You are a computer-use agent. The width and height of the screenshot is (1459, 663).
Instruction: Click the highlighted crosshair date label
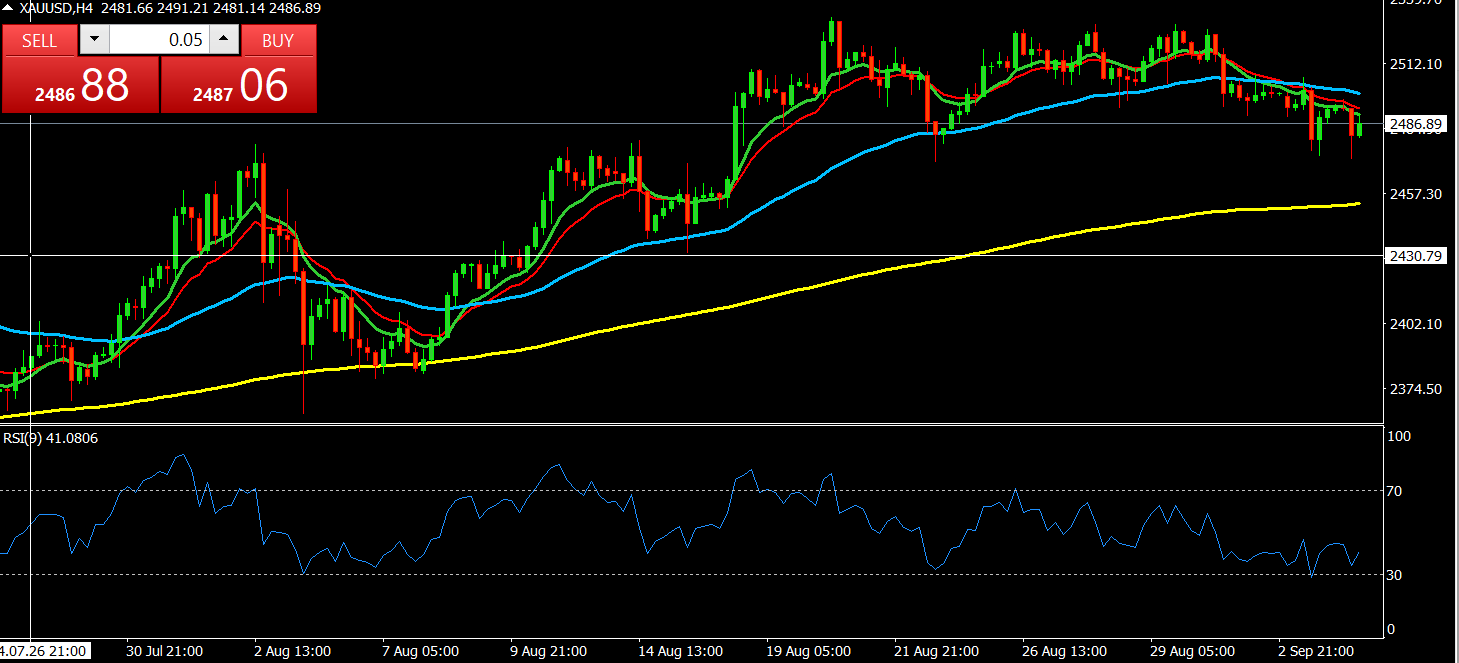tap(45, 651)
